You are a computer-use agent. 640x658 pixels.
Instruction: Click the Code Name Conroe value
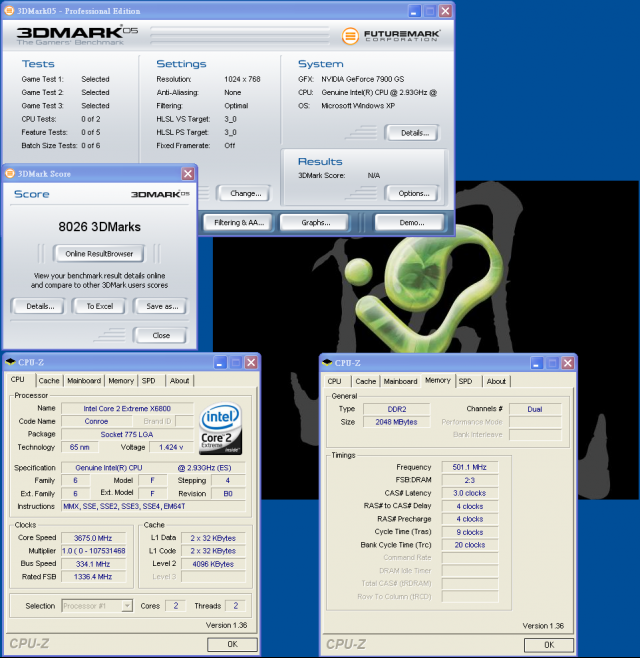tap(97, 421)
